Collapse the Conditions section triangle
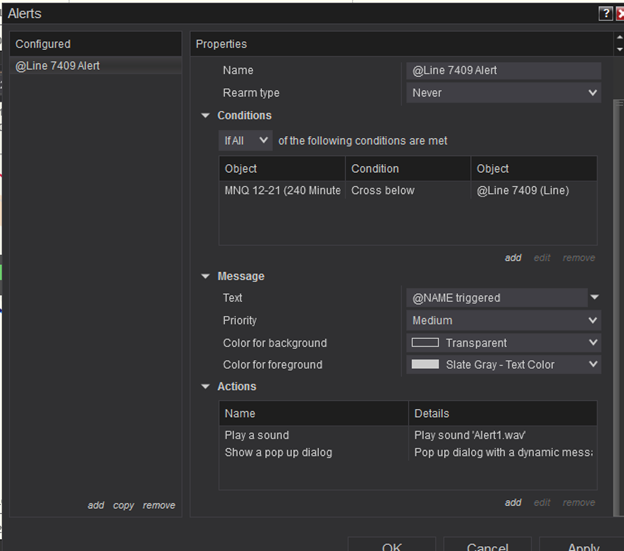The height and width of the screenshot is (551, 624). (x=205, y=116)
